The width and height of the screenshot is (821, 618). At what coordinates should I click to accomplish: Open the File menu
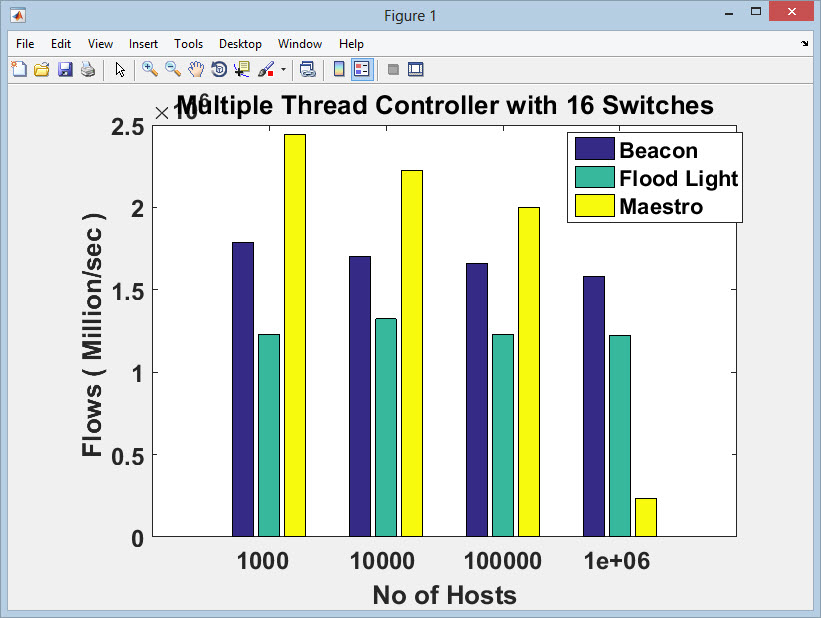point(25,44)
